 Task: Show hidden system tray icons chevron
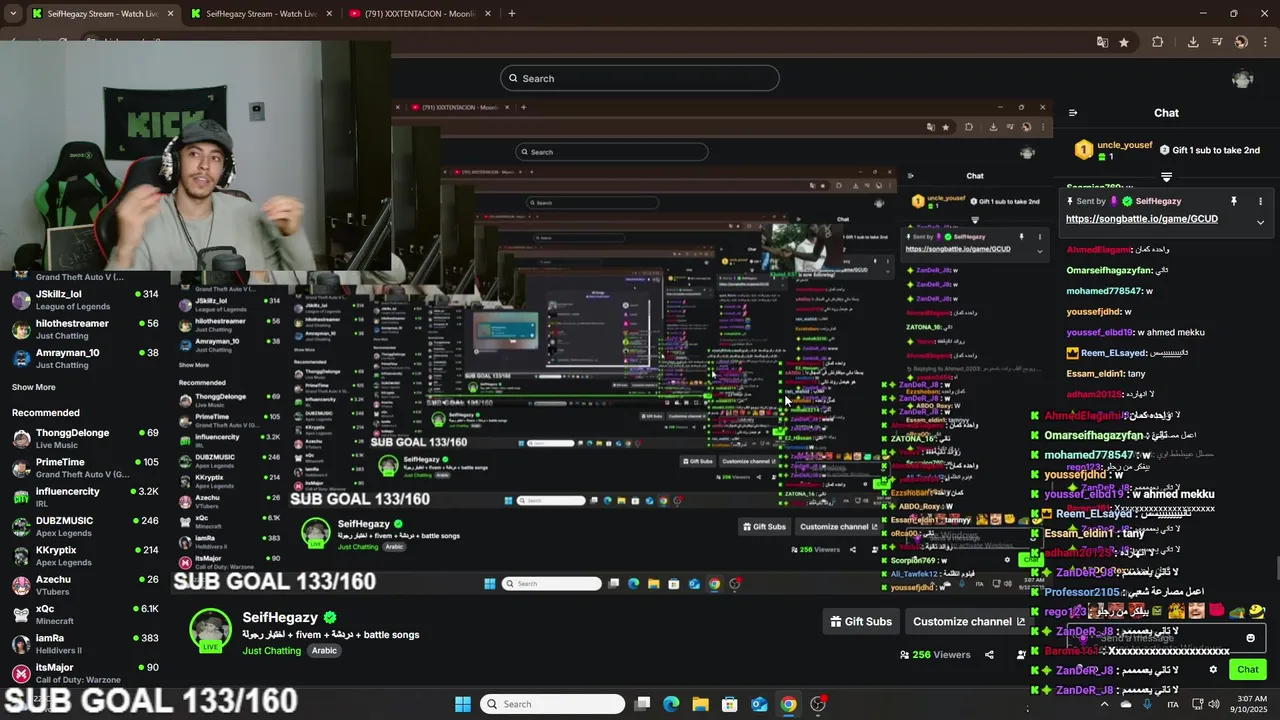[x=1104, y=704]
